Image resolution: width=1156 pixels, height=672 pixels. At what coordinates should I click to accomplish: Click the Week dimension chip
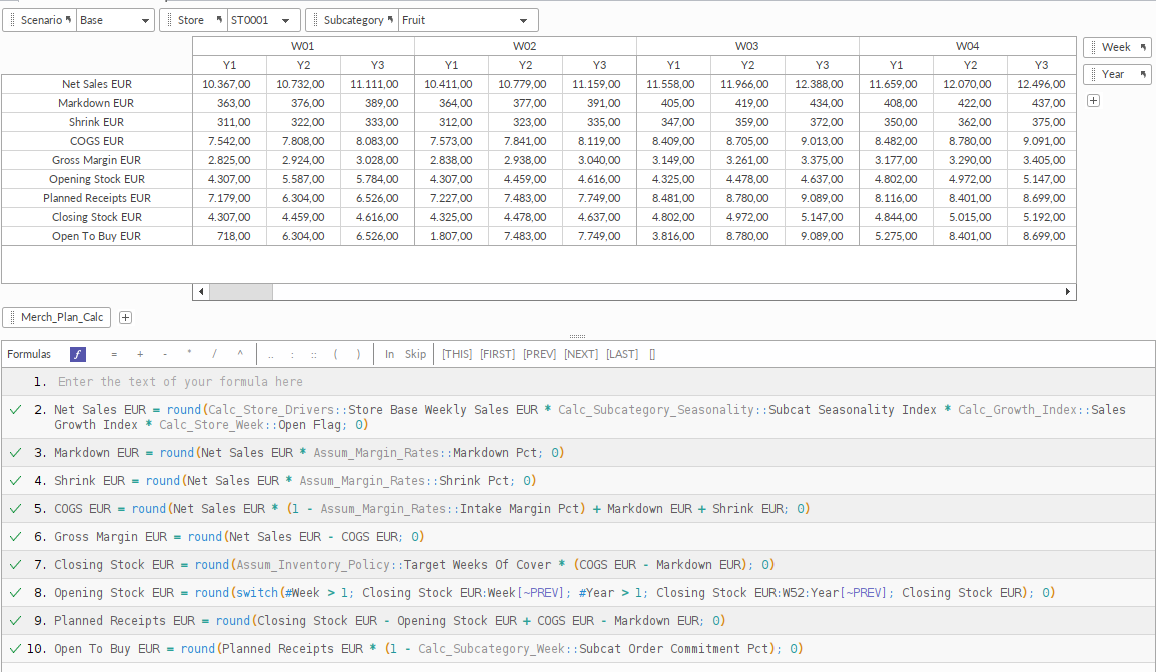[1117, 47]
